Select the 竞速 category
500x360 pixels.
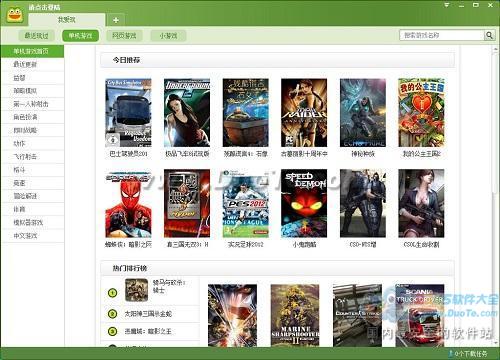[x=32, y=183]
